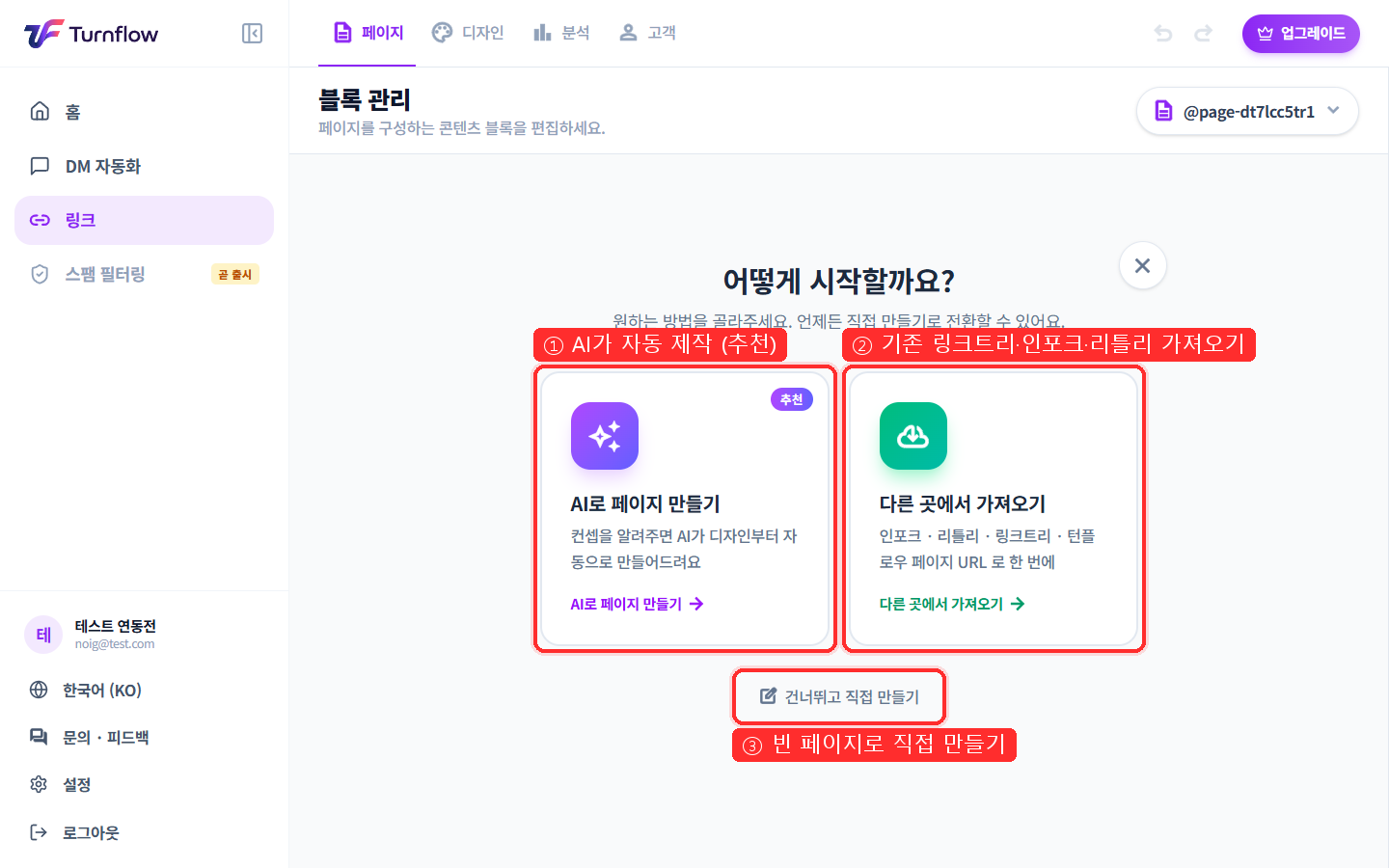Collapse the sidebar panel

[252, 34]
